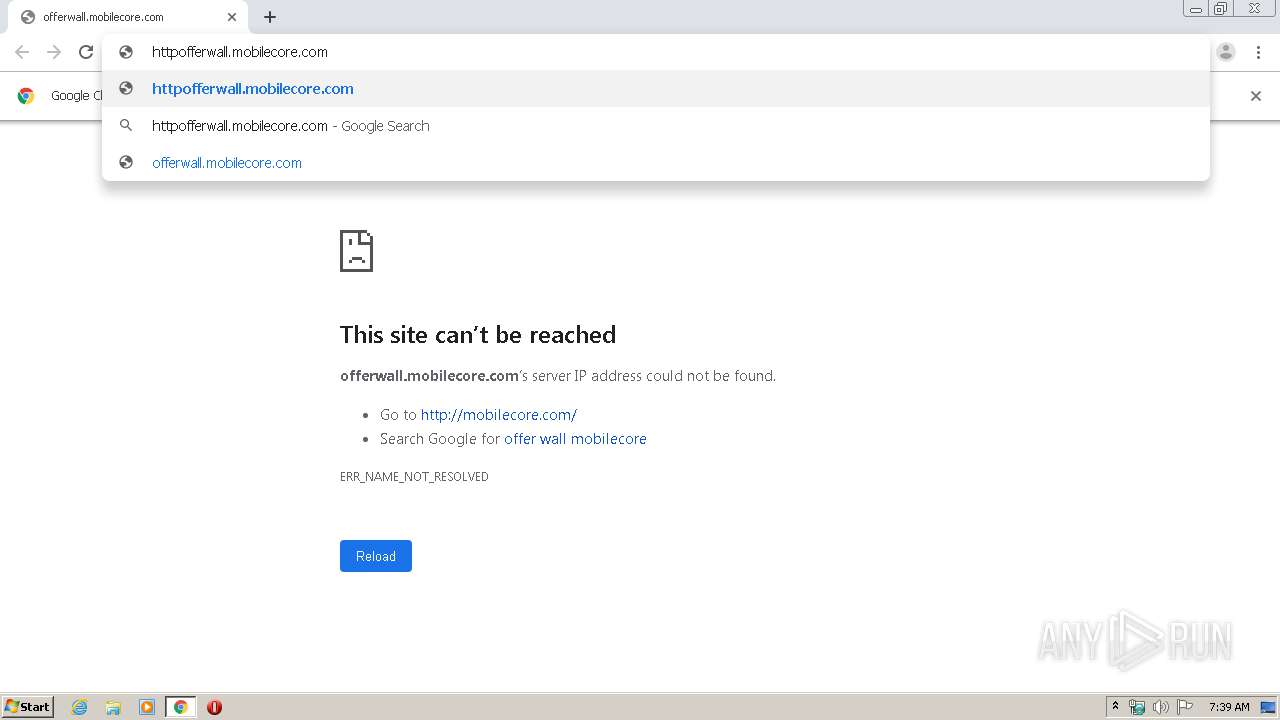Click the Reload button
The image size is (1280, 720).
point(376,556)
